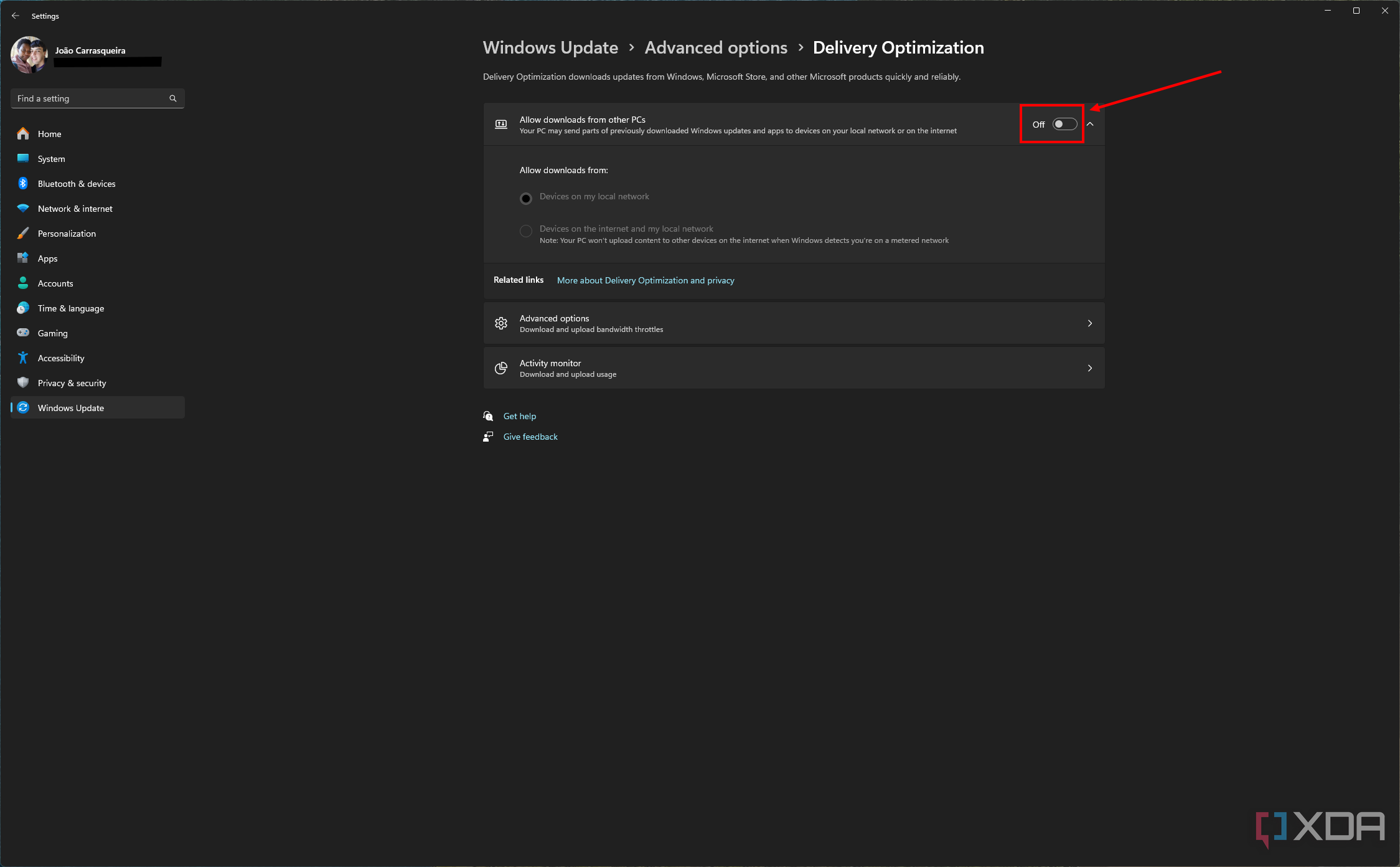
Task: Click the Windows Update sync icon
Action: 23,408
